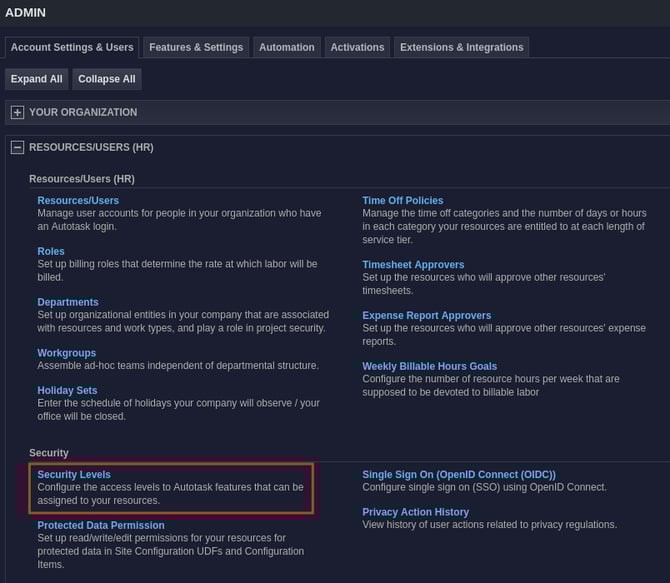This screenshot has height=583, width=670.
Task: Switch to the Features & Settings tab
Action: pos(196,47)
